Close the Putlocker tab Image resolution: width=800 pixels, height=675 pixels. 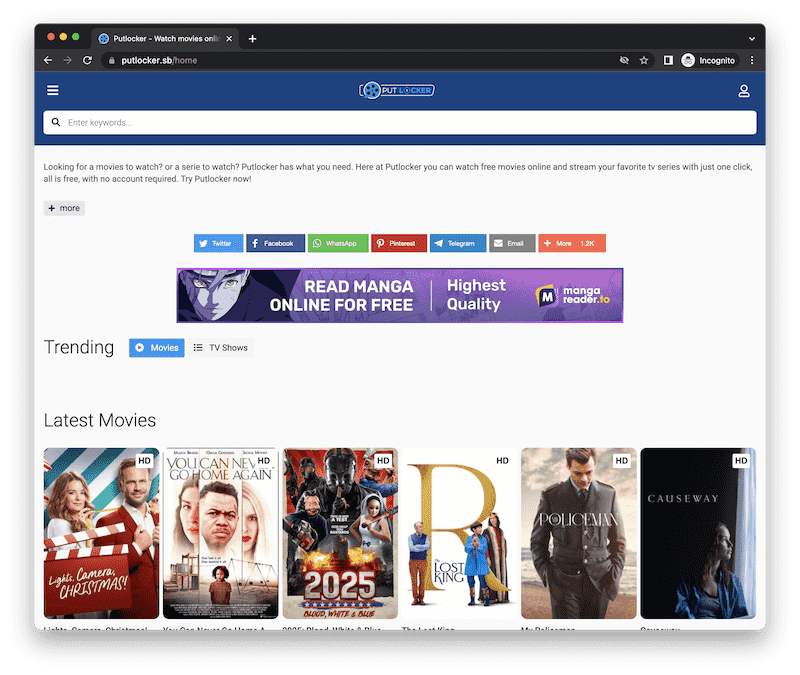point(229,39)
